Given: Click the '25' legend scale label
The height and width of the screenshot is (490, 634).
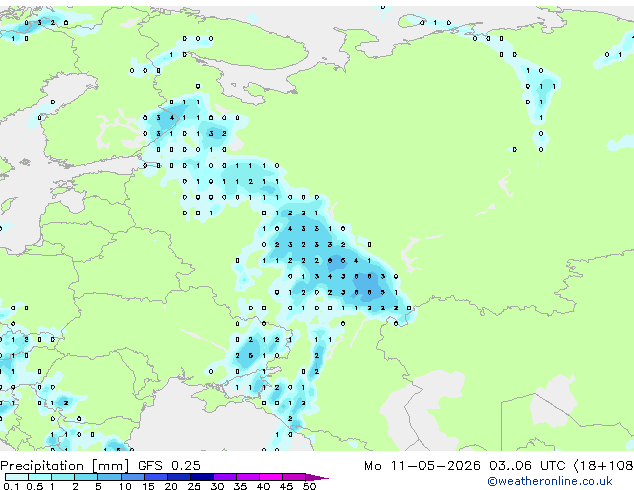Looking at the screenshot, I should [x=194, y=486].
